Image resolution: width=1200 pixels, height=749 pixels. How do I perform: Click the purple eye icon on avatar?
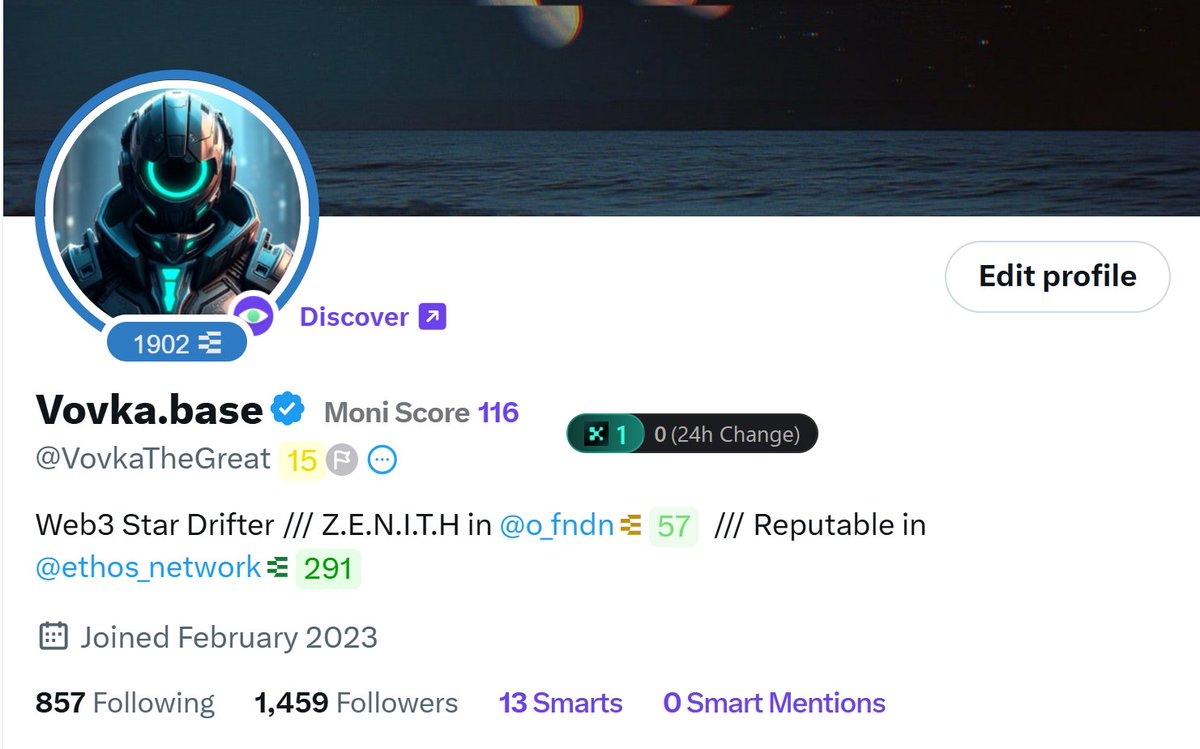tap(255, 316)
